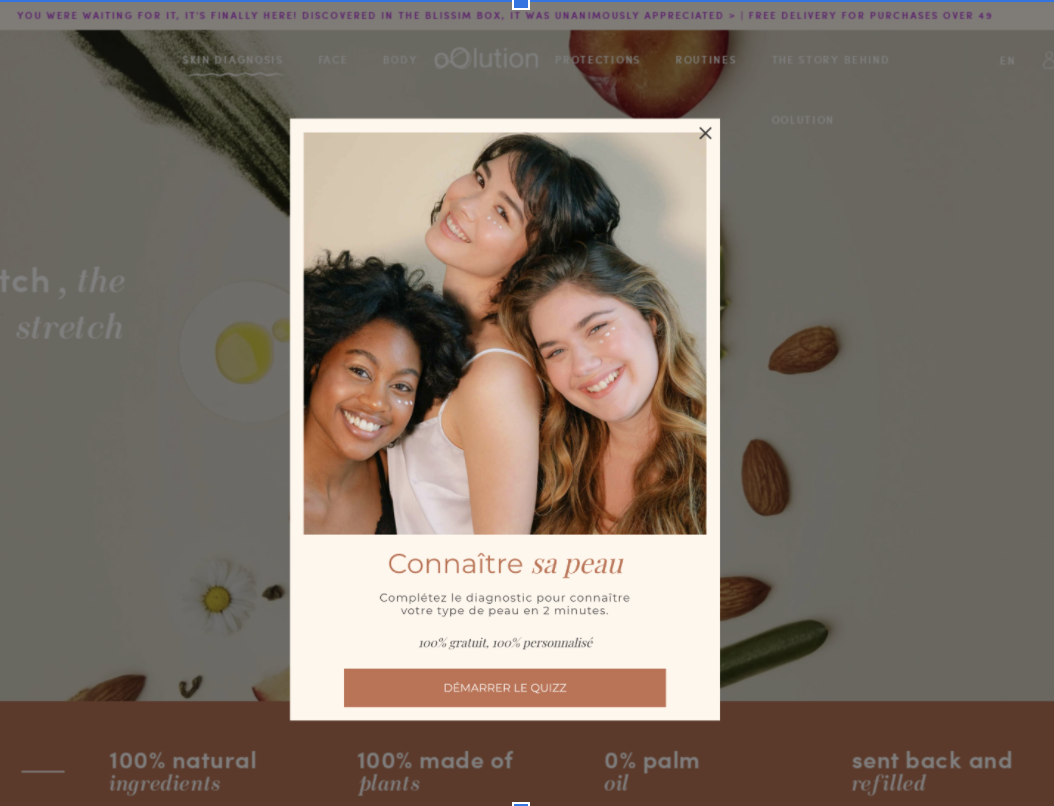1054x806 pixels.
Task: Click the free delivery banner text
Action: [x=870, y=15]
